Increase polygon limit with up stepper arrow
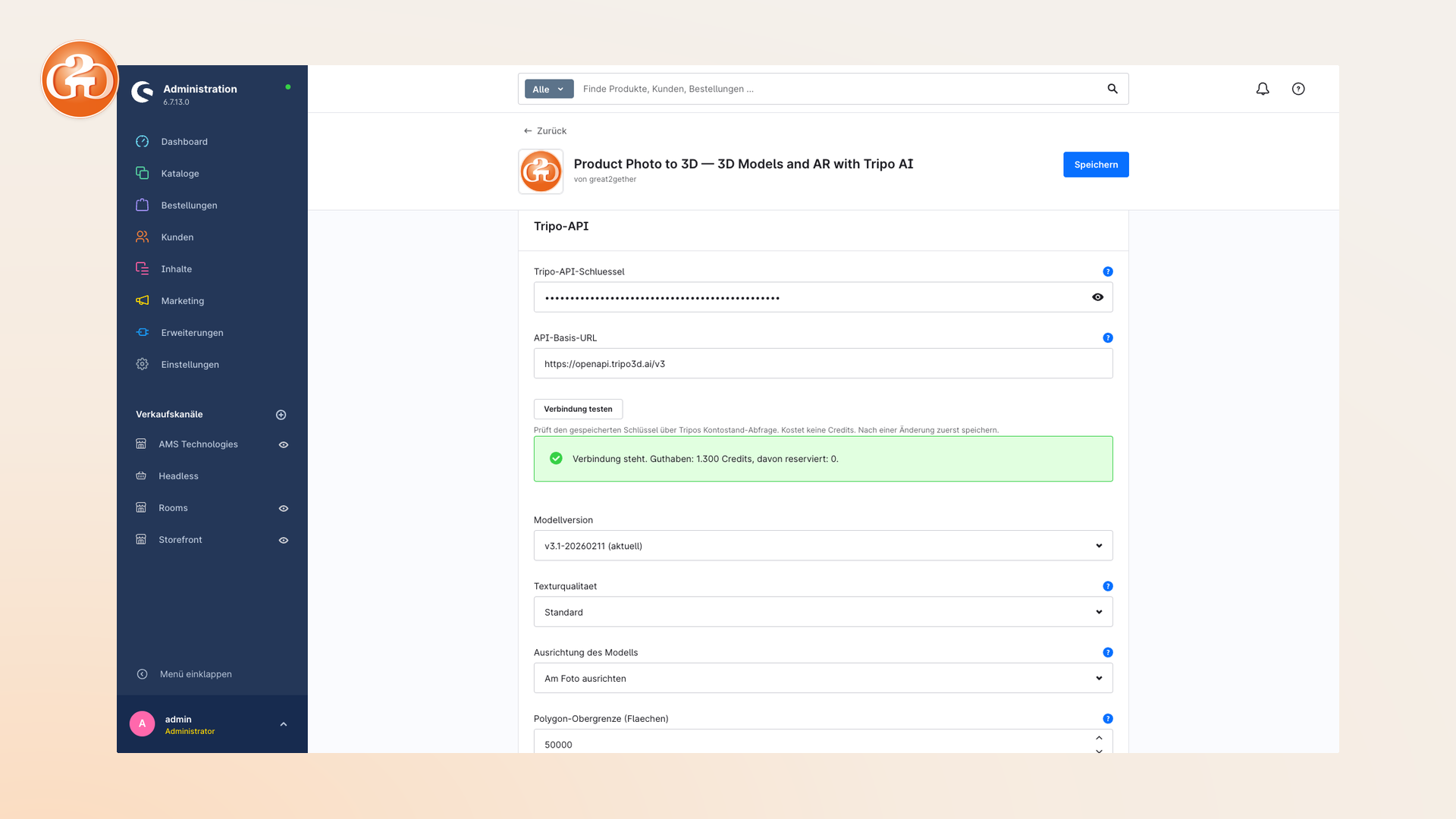1456x819 pixels. 1099,738
